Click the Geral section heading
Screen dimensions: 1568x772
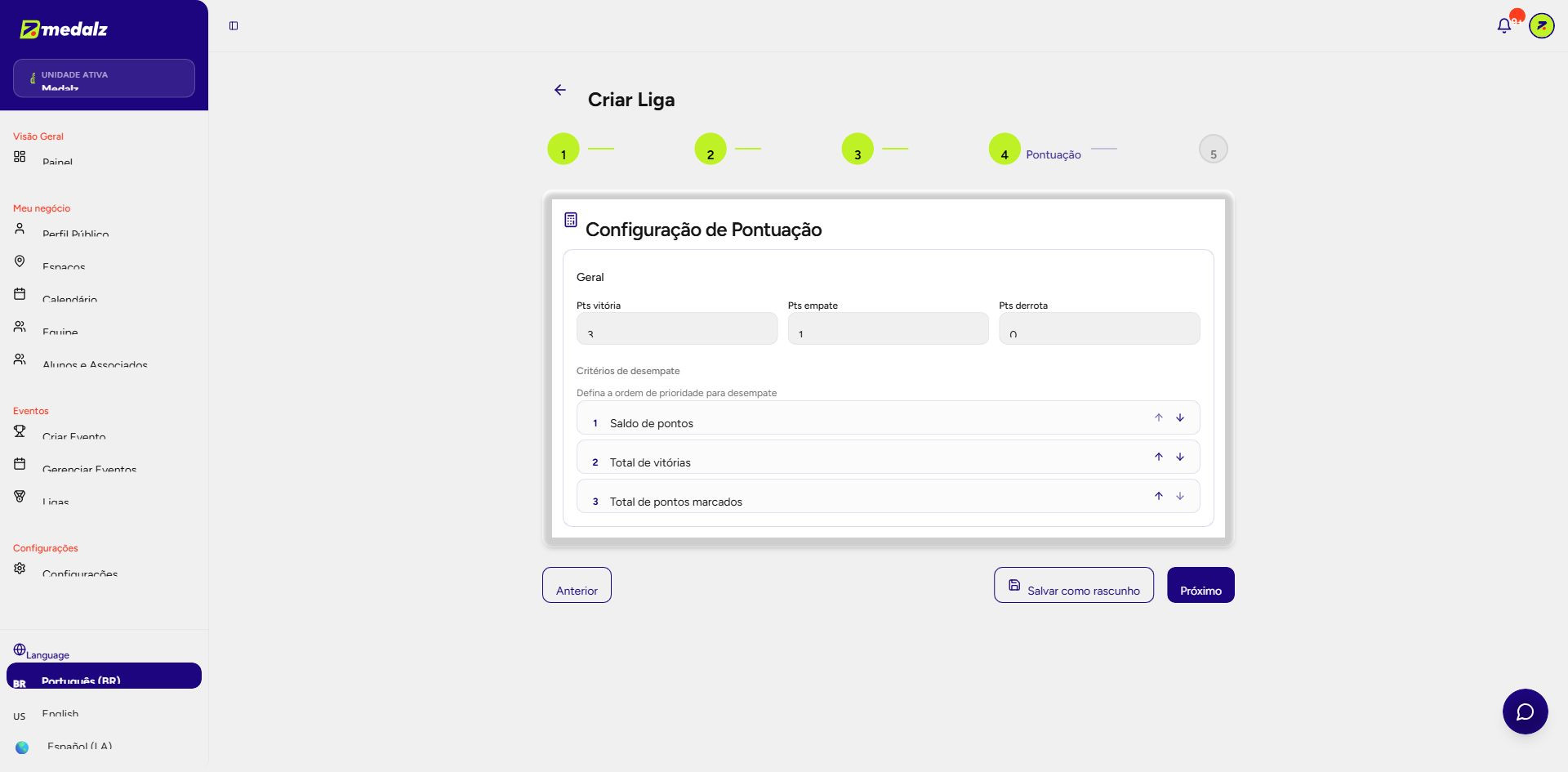coord(590,277)
